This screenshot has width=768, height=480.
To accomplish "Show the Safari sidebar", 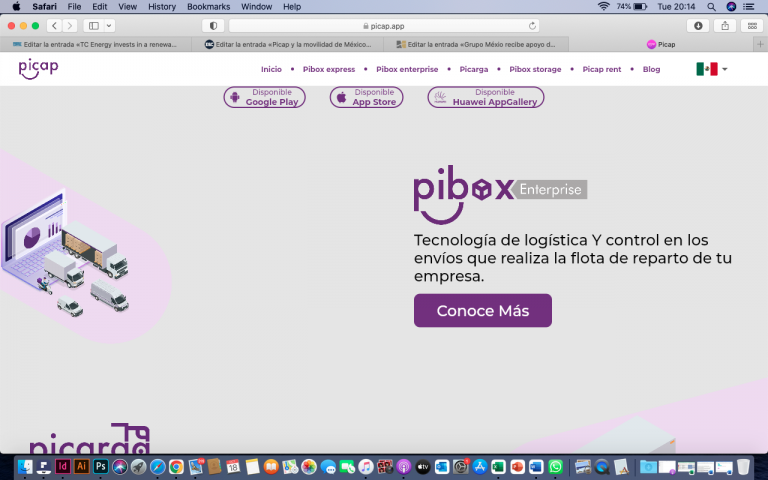I will click(94, 25).
